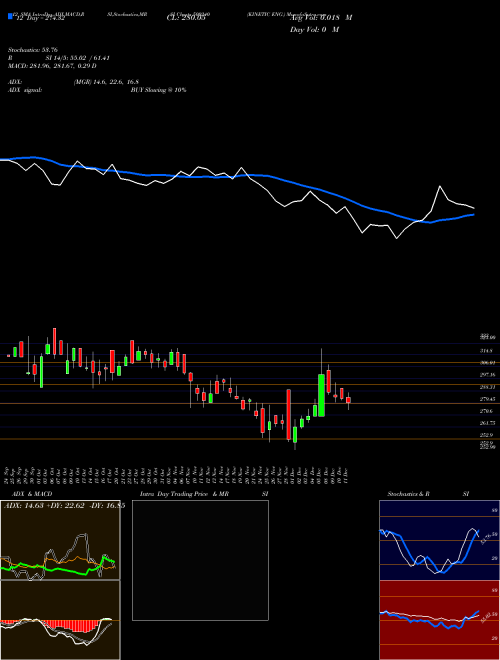Click the "BUY Slowing @ 10%" signal text
Image resolution: width=500 pixels, height=660 pixels.
click(x=158, y=90)
